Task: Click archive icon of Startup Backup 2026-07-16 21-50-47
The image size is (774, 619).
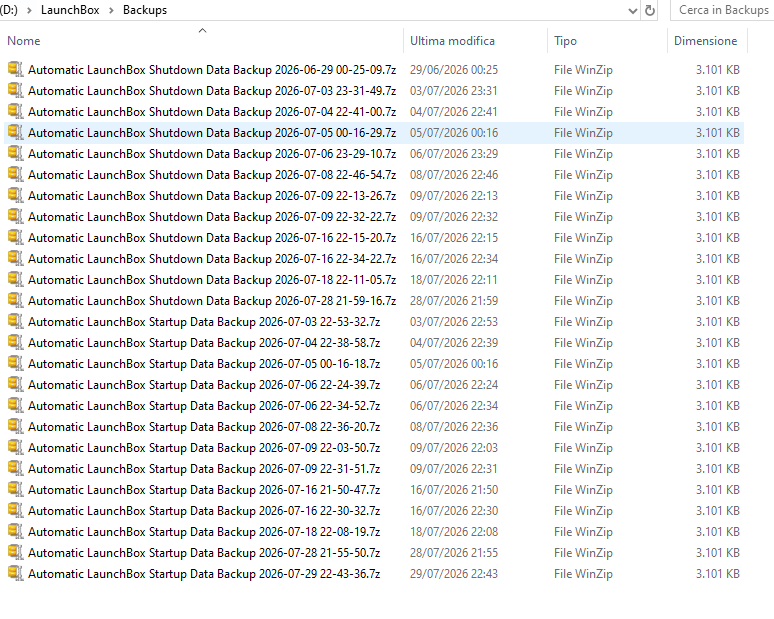Action: pos(15,489)
